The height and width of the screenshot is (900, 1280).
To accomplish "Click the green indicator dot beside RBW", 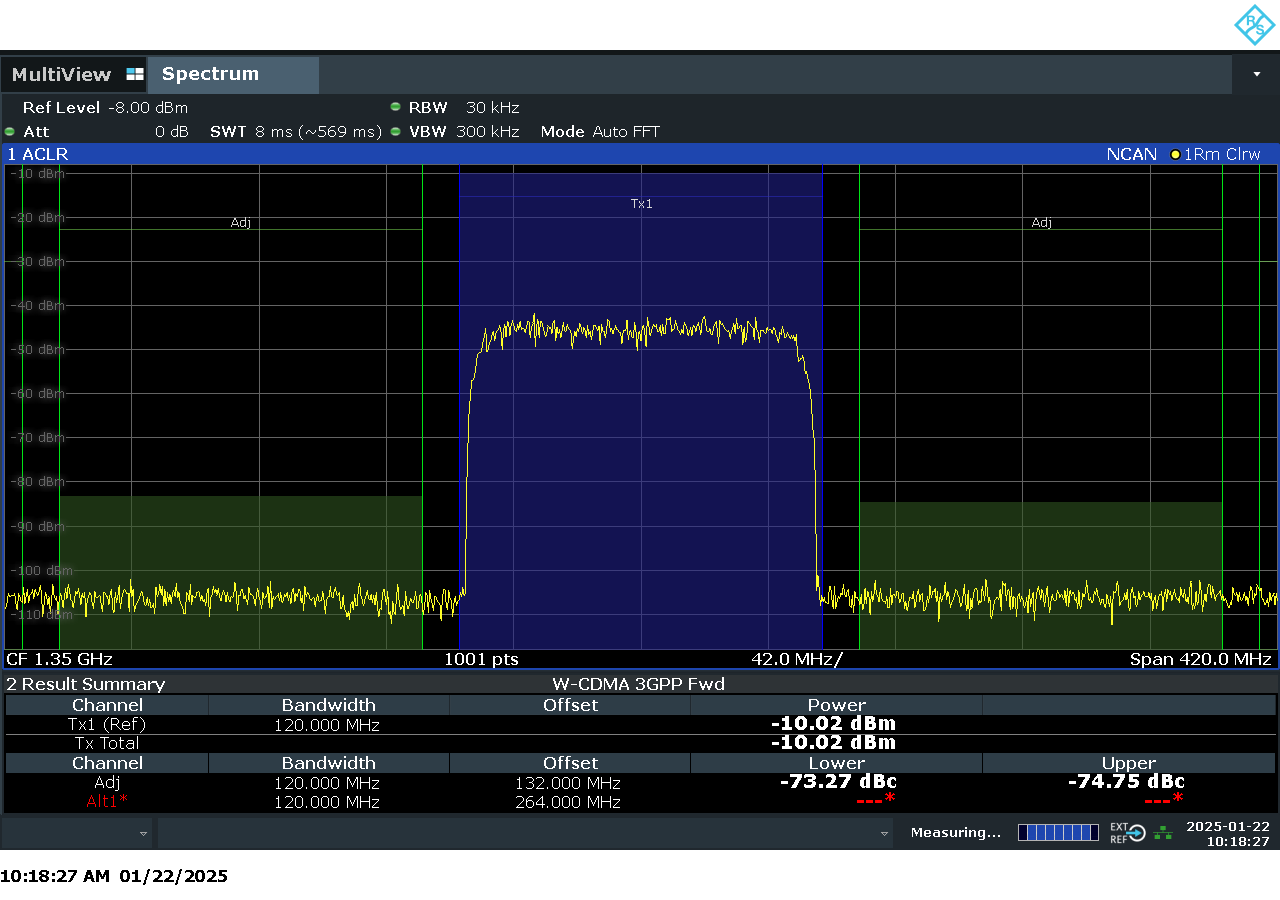I will pos(396,107).
